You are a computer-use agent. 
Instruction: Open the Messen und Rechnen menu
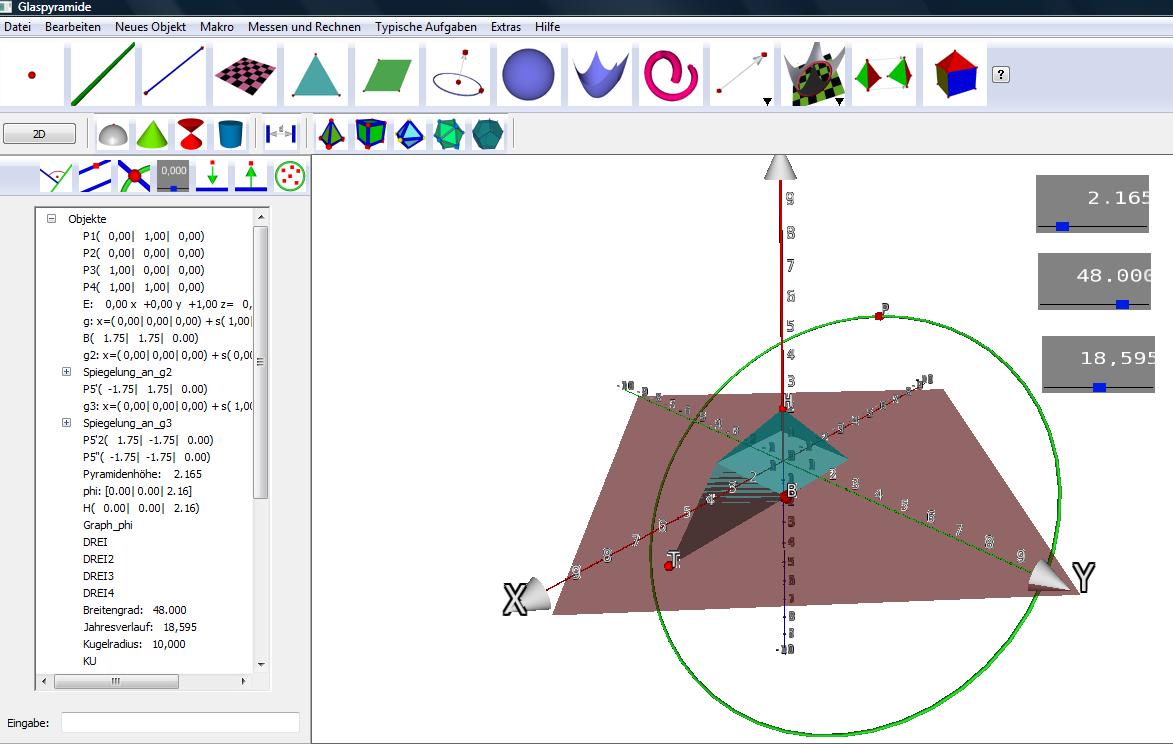point(304,27)
